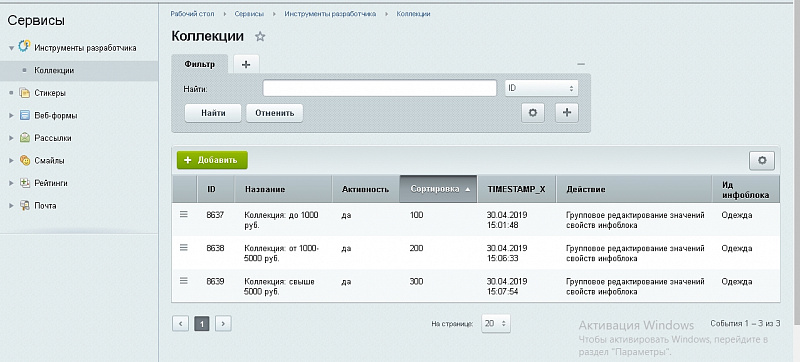
Task: Open the per-page count dropdown showing 20
Action: click(x=495, y=323)
